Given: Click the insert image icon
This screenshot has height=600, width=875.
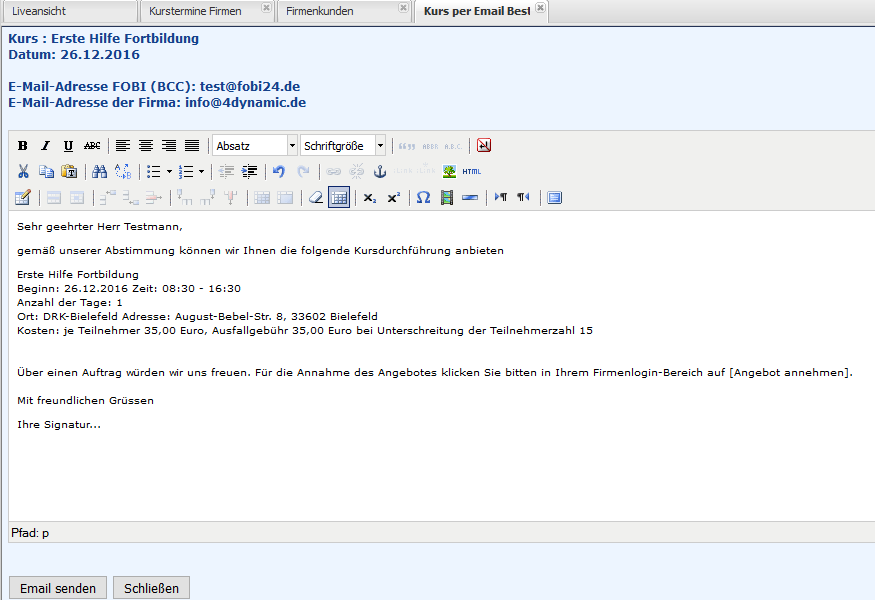Looking at the screenshot, I should point(450,172).
